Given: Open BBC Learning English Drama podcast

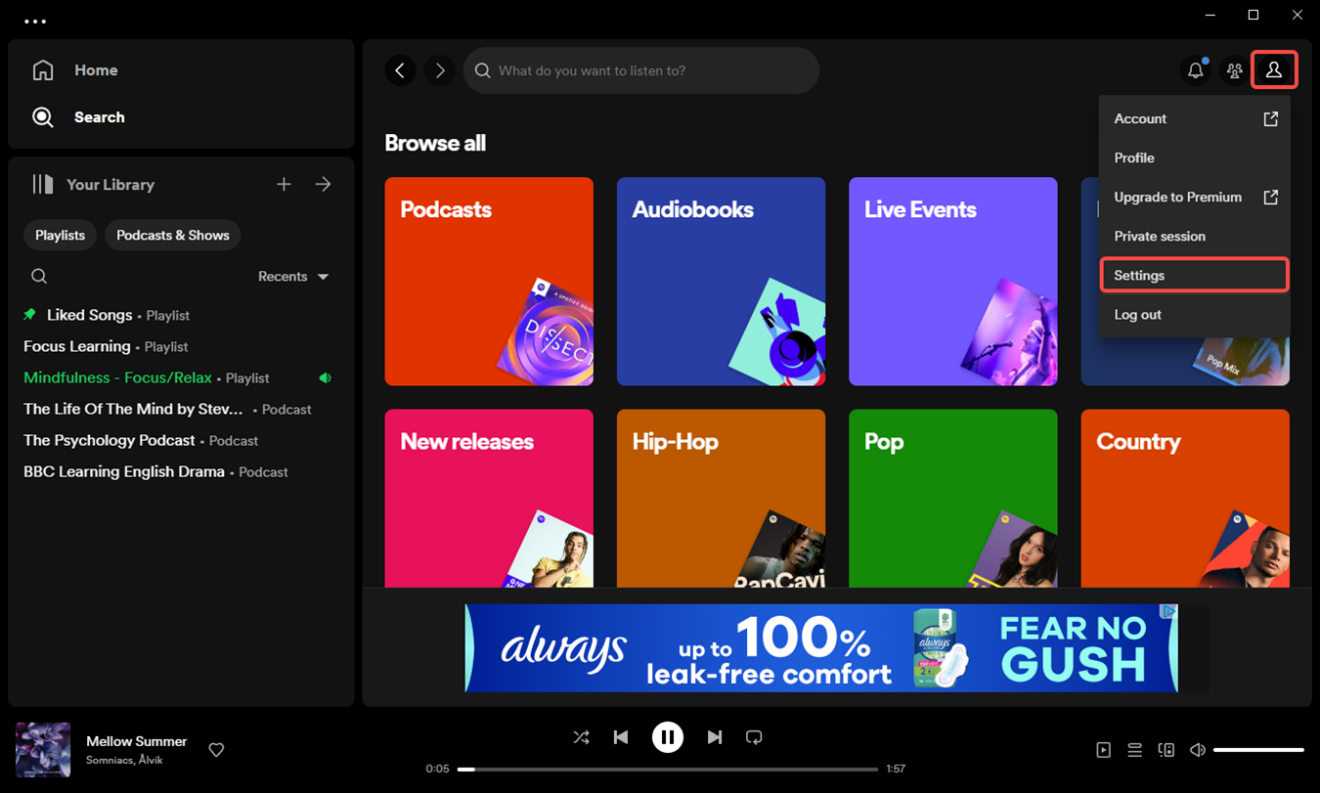Looking at the screenshot, I should point(181,472).
